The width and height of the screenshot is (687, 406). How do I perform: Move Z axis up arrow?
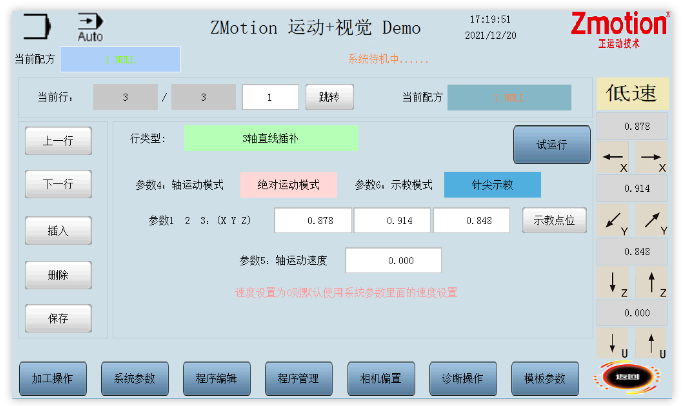[x=652, y=282]
